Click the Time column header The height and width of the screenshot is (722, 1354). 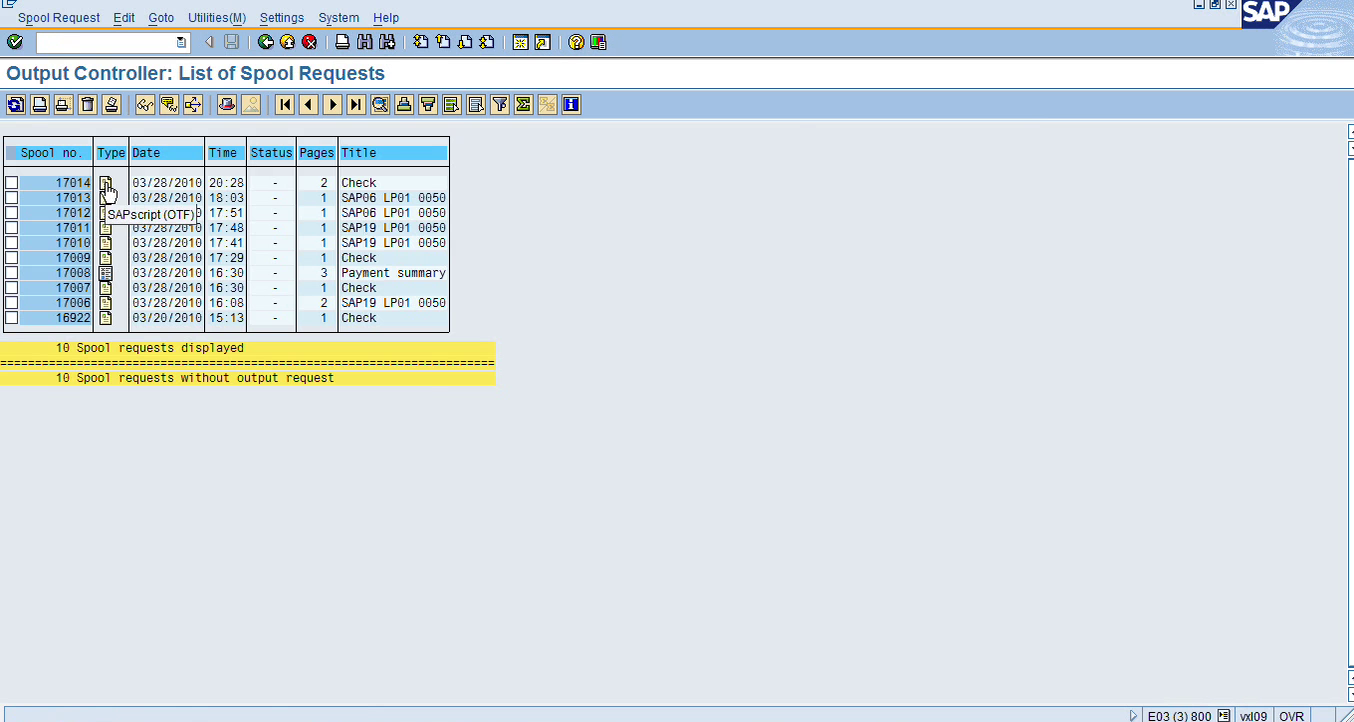(x=223, y=153)
